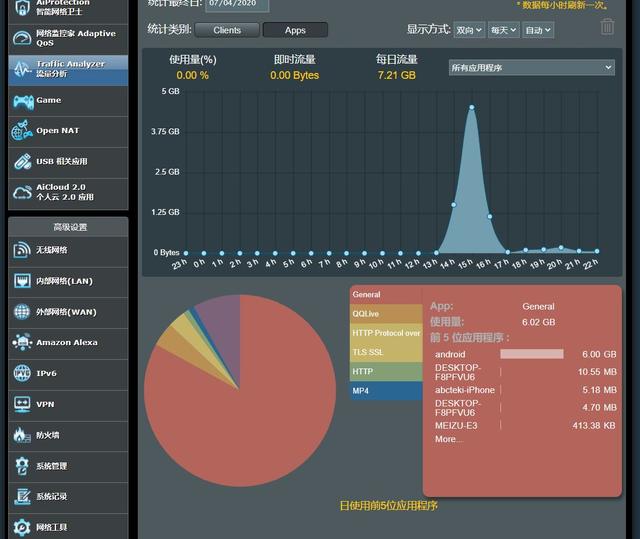Open the wireless network icon

click(x=22, y=250)
